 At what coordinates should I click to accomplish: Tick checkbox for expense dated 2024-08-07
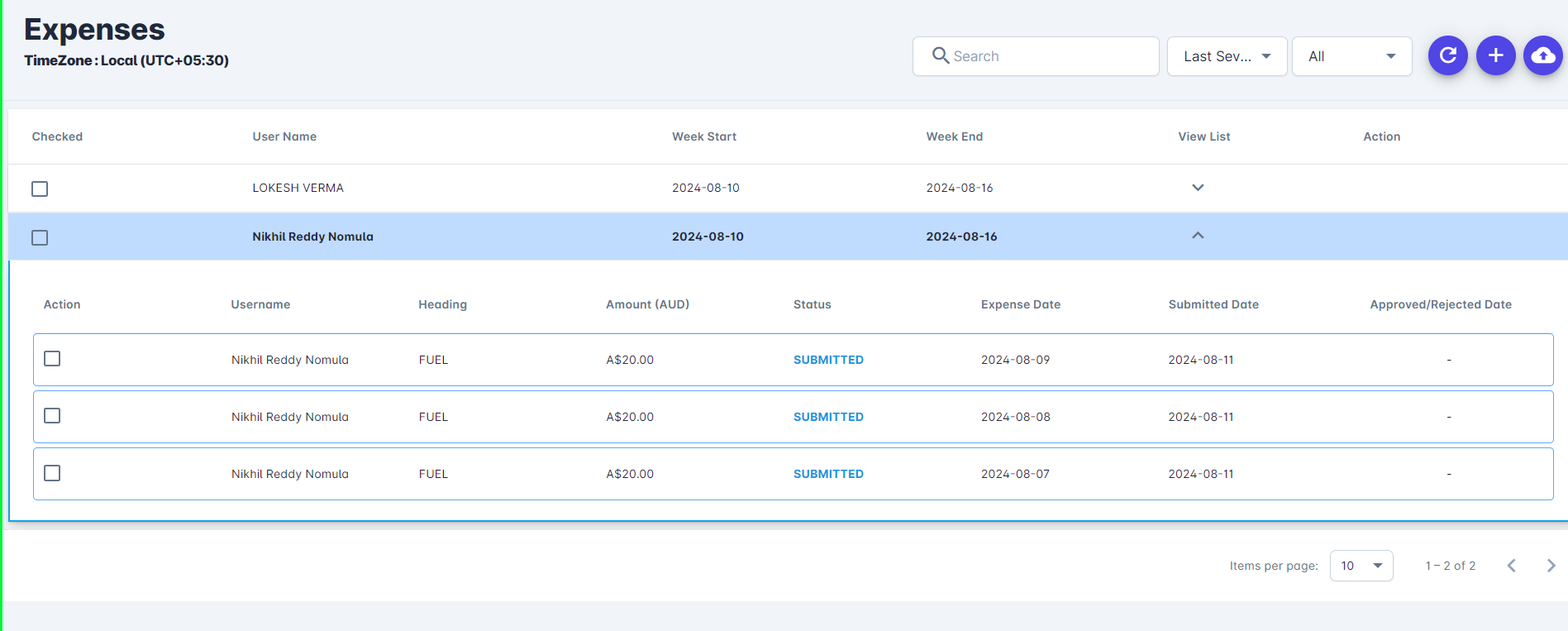coord(52,473)
